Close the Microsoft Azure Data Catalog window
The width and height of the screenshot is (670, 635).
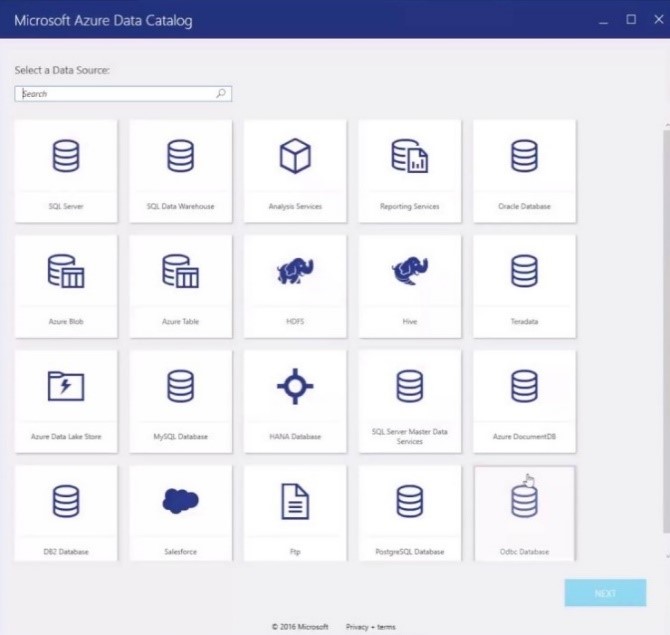pos(659,19)
